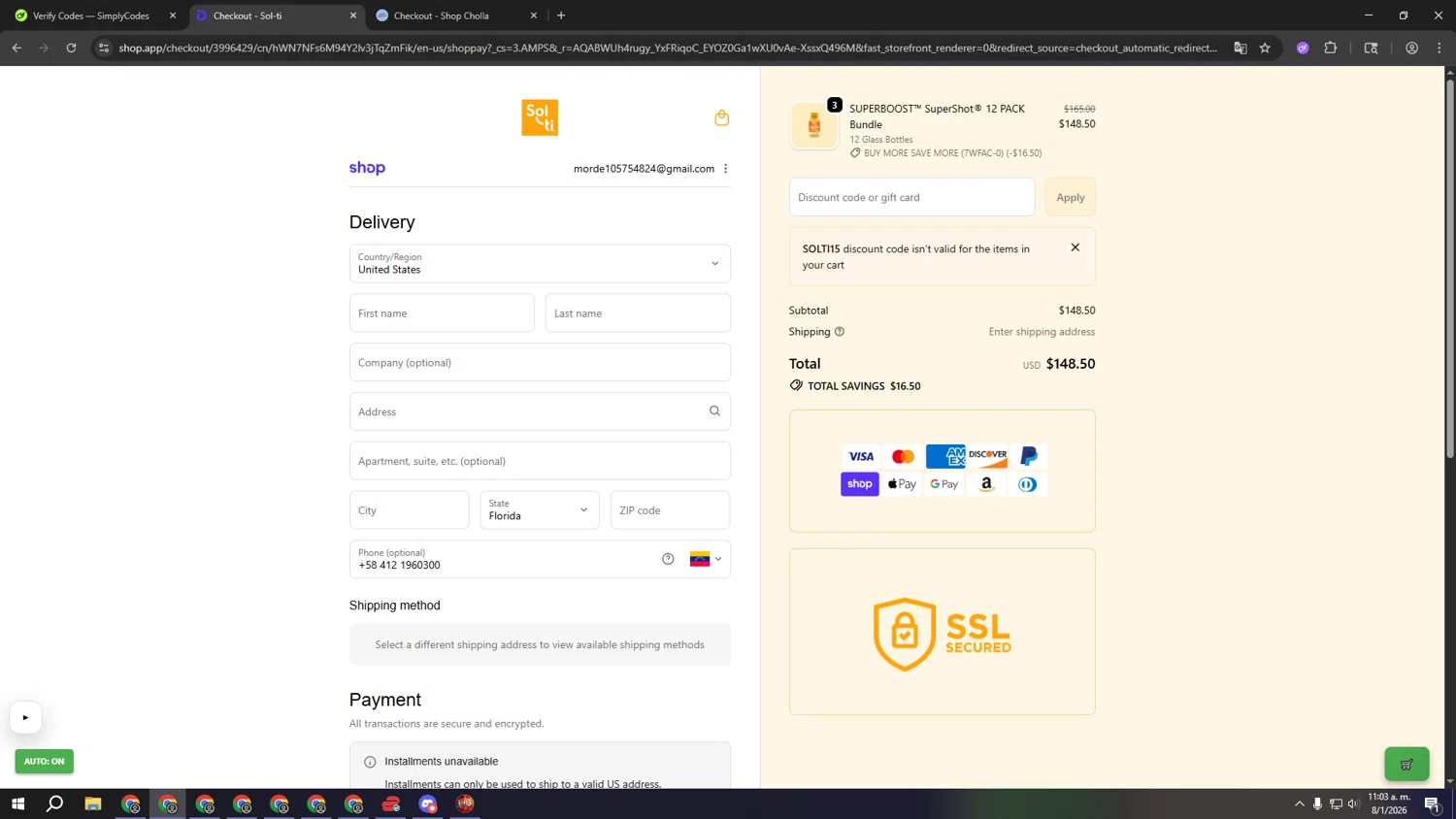Viewport: 1456px width, 819px height.
Task: Click the Company (optional) field
Action: [x=540, y=363]
